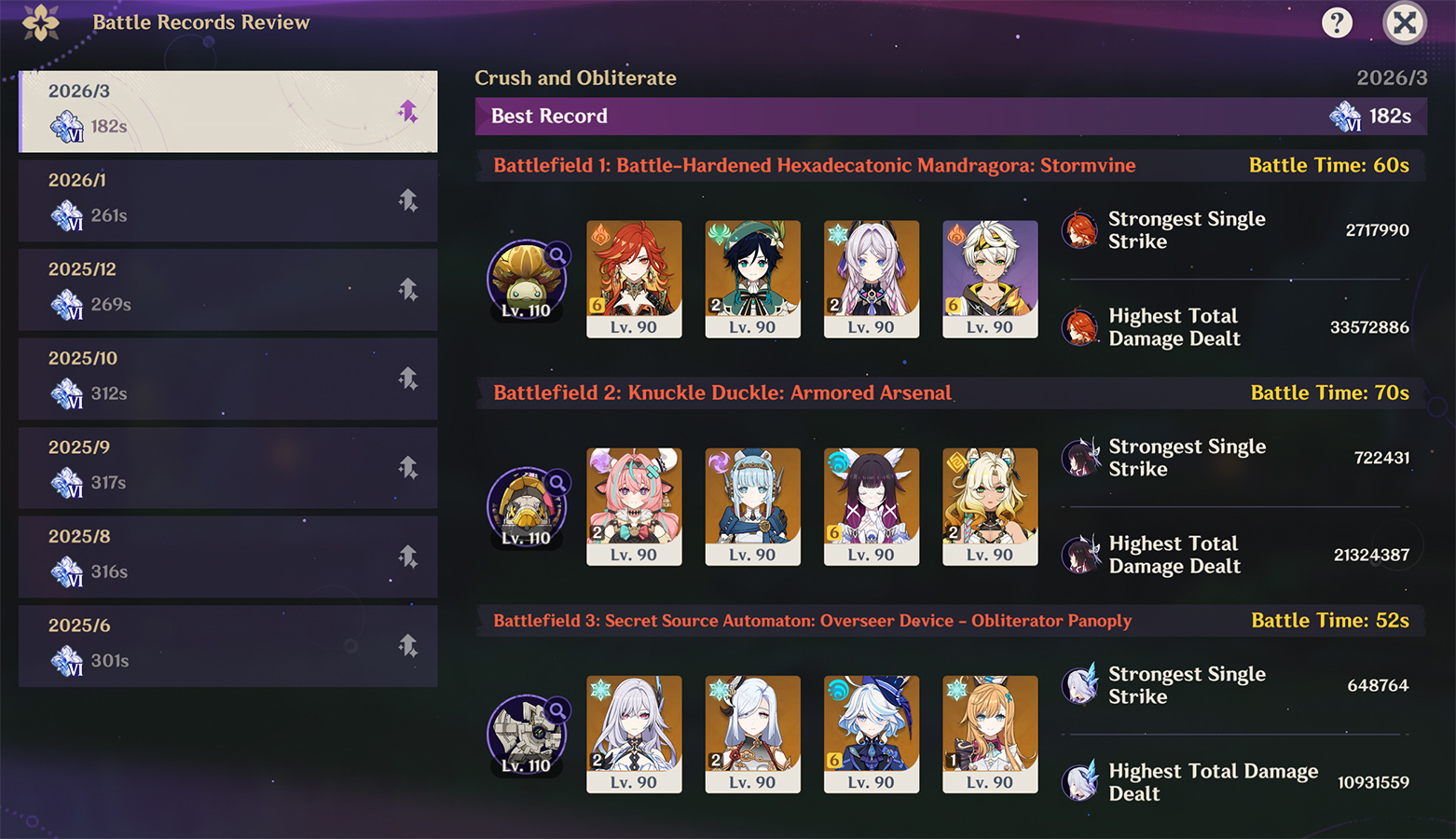Select the blue-hat Hydro character in Battlefield 3
Viewport: 1456px width, 839px height.
(x=872, y=734)
